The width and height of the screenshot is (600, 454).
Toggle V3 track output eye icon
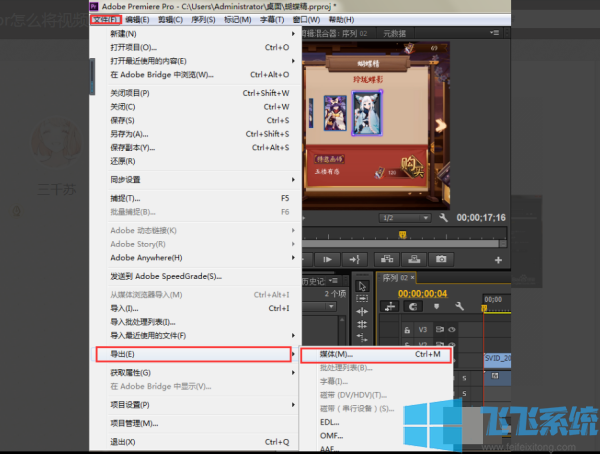[x=452, y=329]
